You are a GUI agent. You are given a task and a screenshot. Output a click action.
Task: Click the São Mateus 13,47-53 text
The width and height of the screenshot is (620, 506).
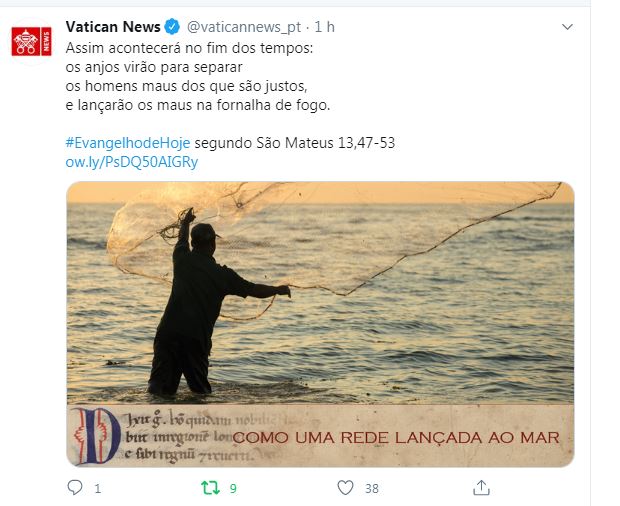(325, 143)
